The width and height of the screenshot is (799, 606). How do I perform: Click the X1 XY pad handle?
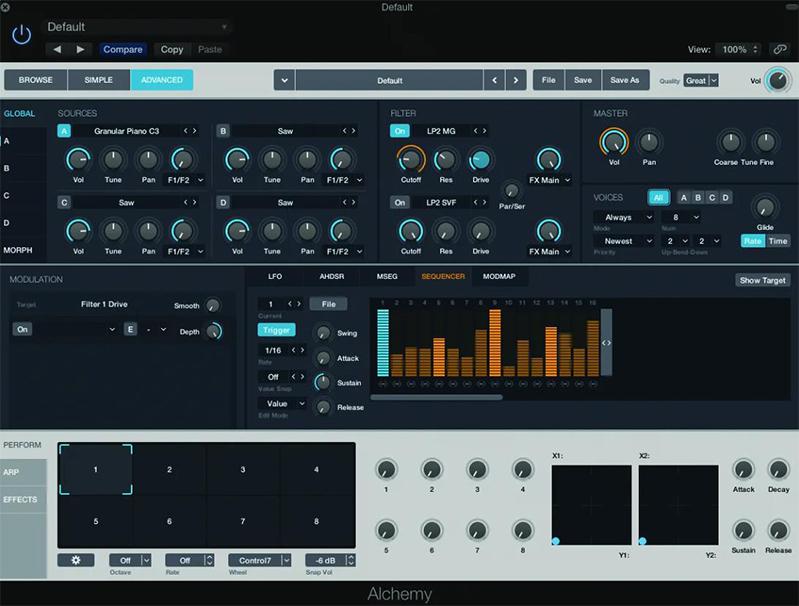coord(555,541)
